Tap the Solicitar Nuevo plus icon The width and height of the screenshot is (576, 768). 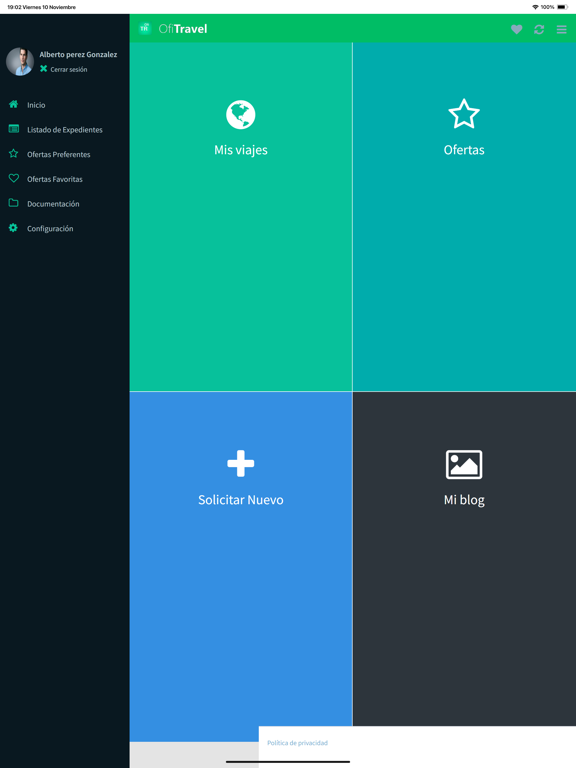(240, 463)
